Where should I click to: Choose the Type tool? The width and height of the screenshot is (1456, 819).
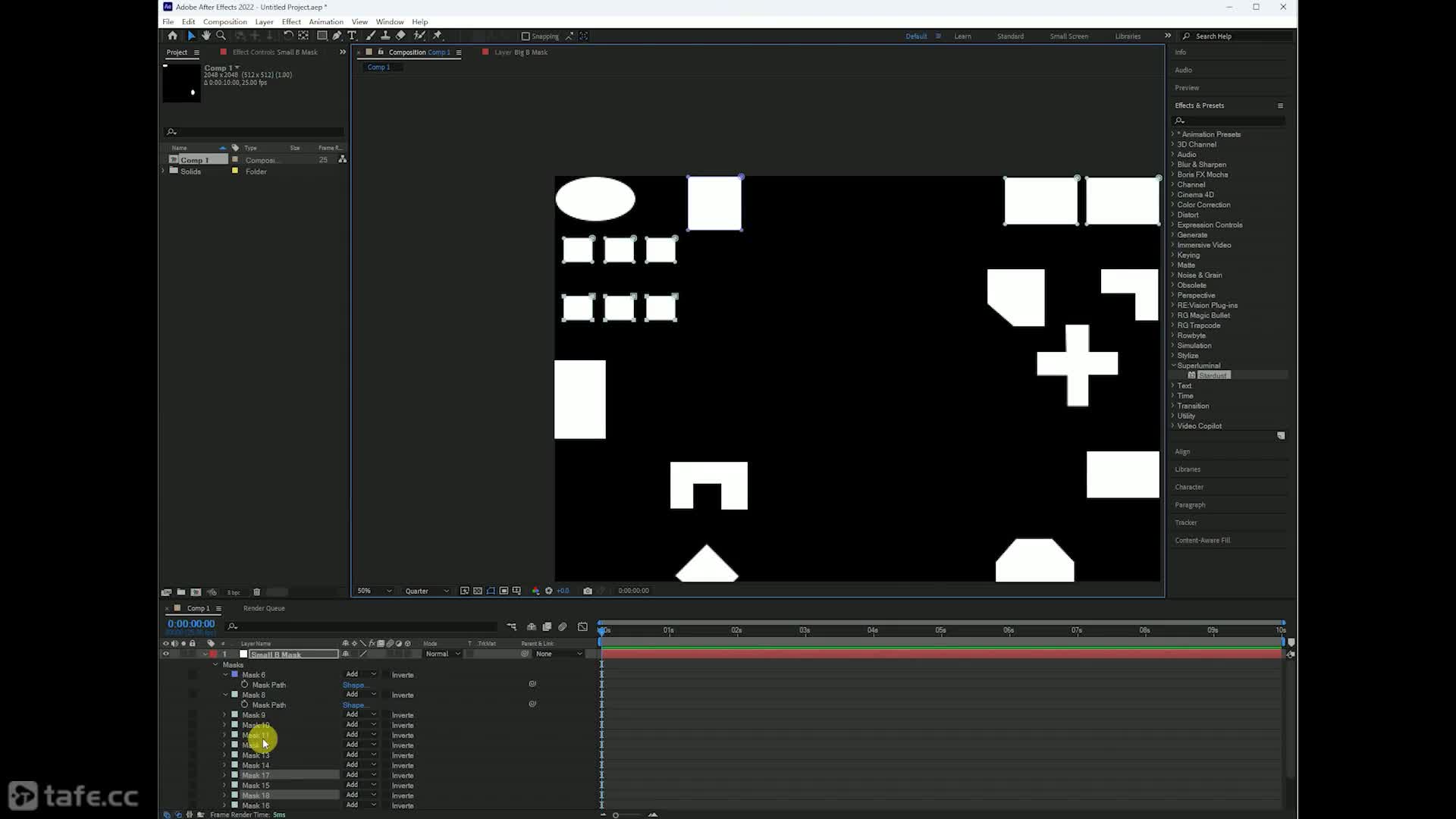[352, 36]
